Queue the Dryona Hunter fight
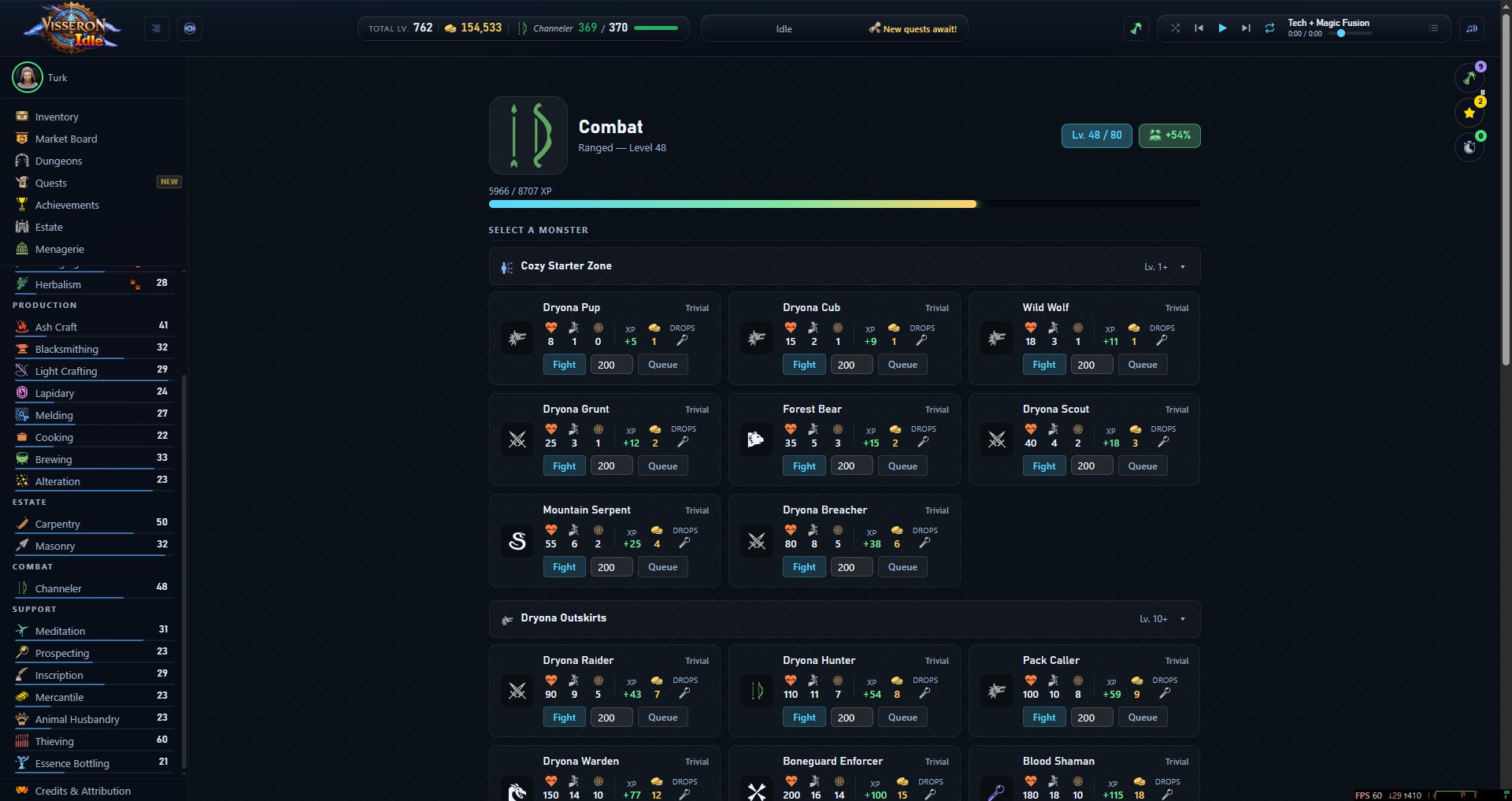 pos(902,718)
